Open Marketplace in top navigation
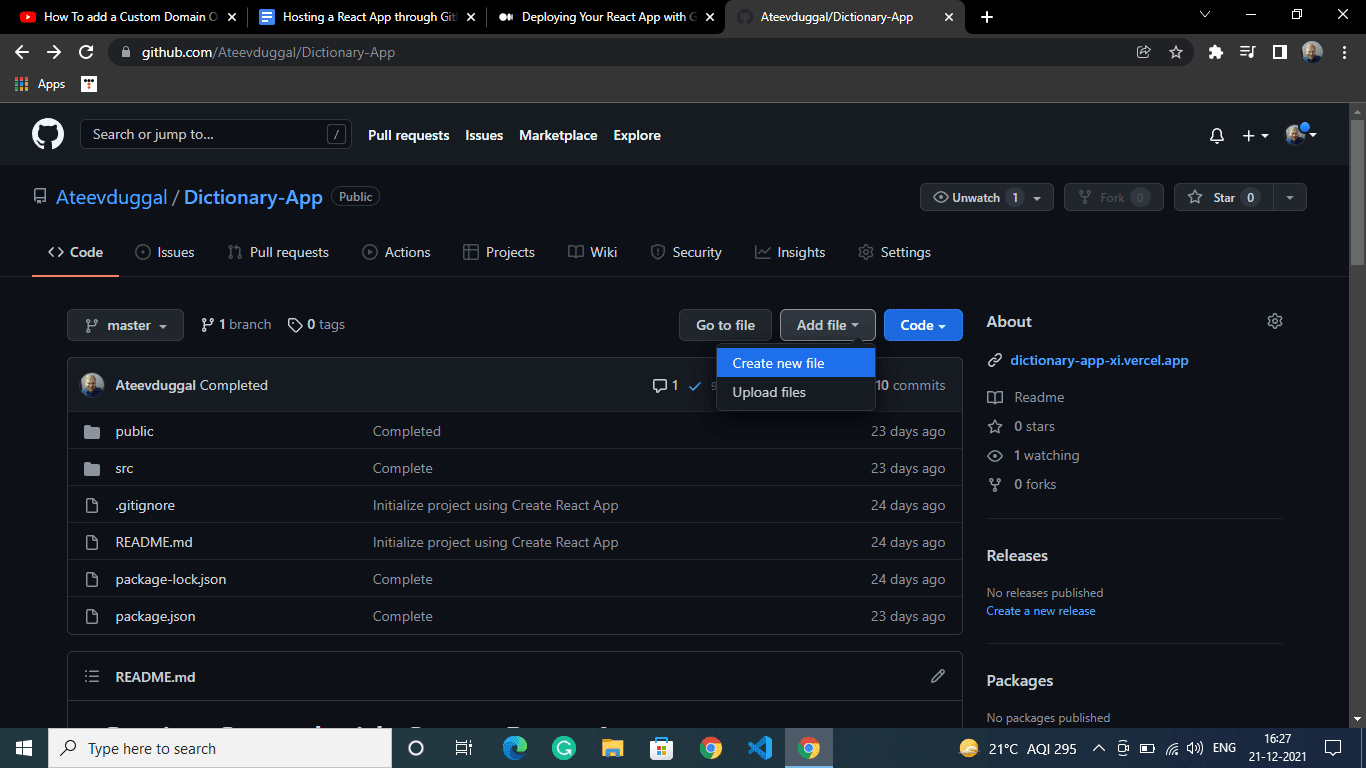The height and width of the screenshot is (768, 1366). (558, 135)
